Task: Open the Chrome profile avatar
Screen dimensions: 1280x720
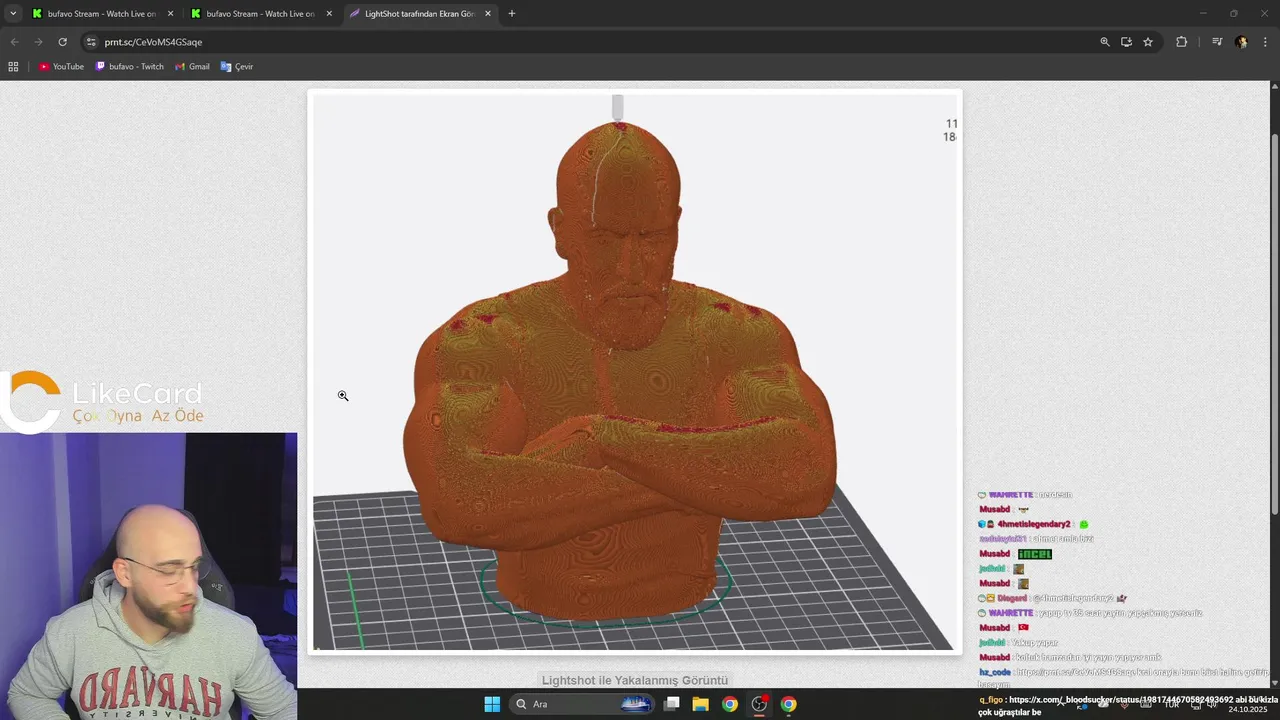Action: click(x=1241, y=42)
